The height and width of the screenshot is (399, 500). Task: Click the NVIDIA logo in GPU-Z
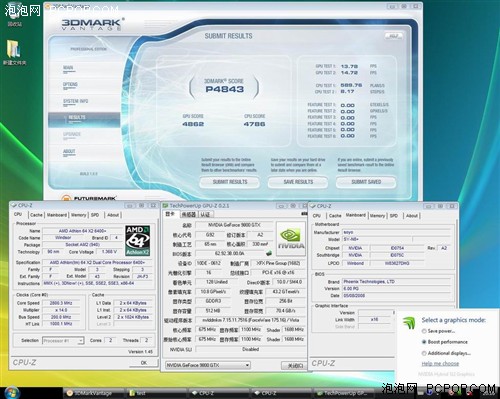[291, 238]
